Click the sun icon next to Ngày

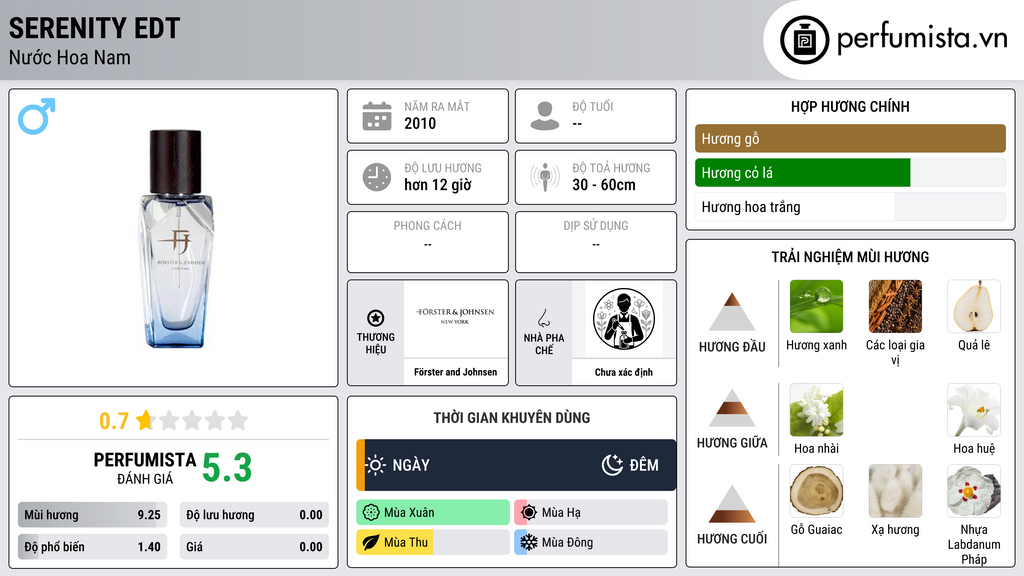point(376,465)
